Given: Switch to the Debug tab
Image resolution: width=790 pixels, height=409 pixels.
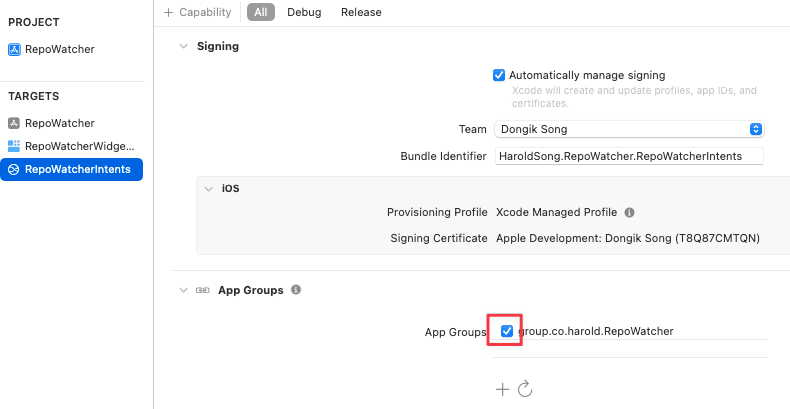Looking at the screenshot, I should (x=304, y=12).
